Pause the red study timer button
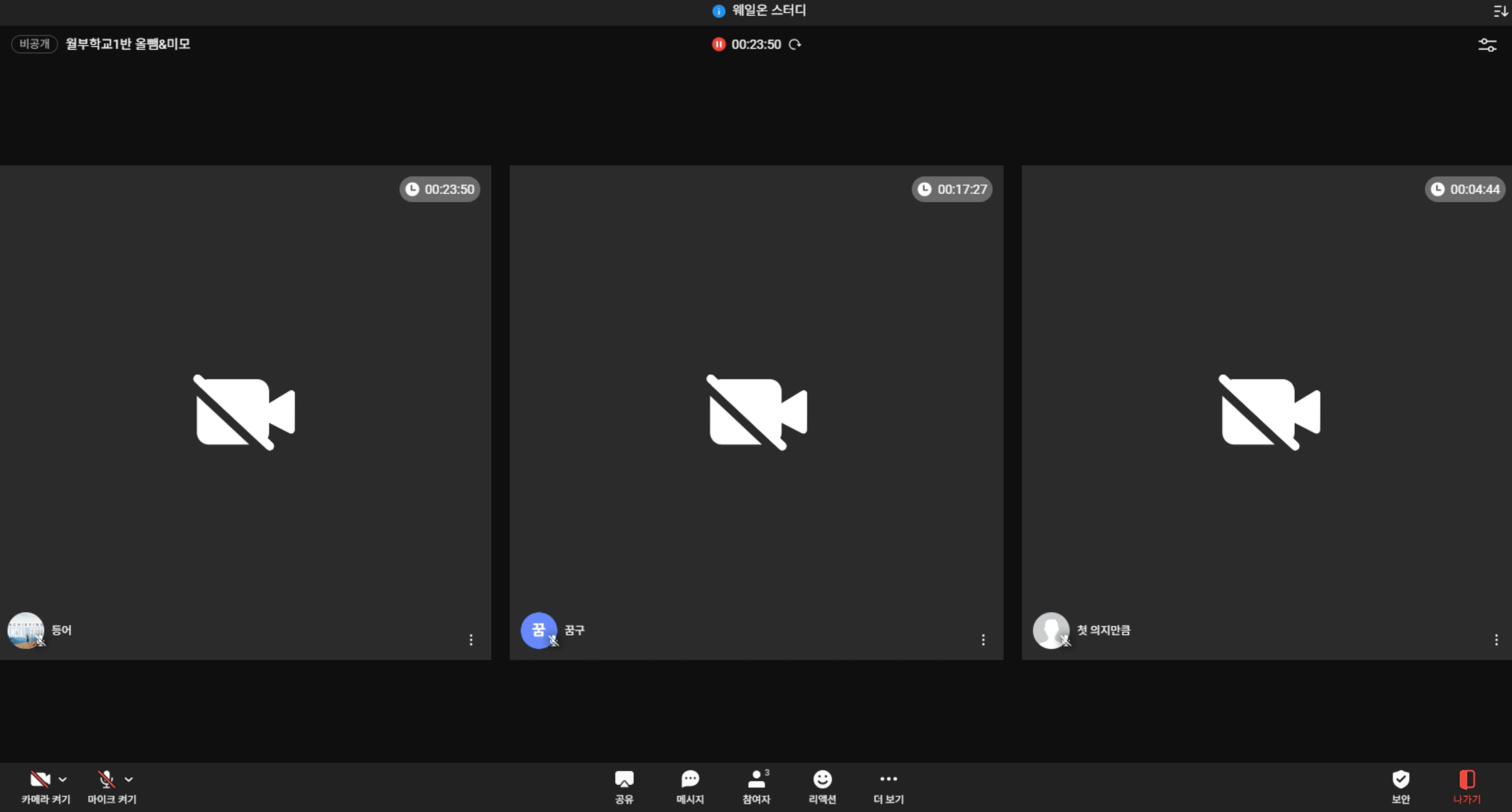Image resolution: width=1512 pixels, height=812 pixels. [719, 44]
